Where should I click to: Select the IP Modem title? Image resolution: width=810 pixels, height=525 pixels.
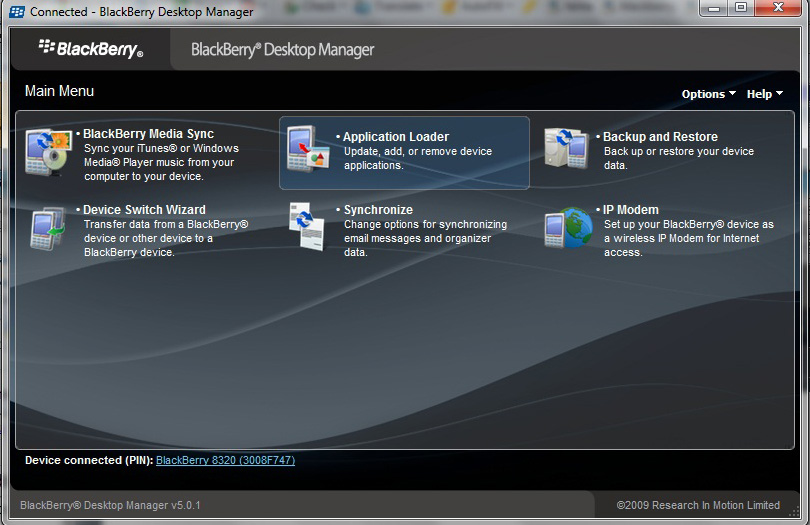631,210
